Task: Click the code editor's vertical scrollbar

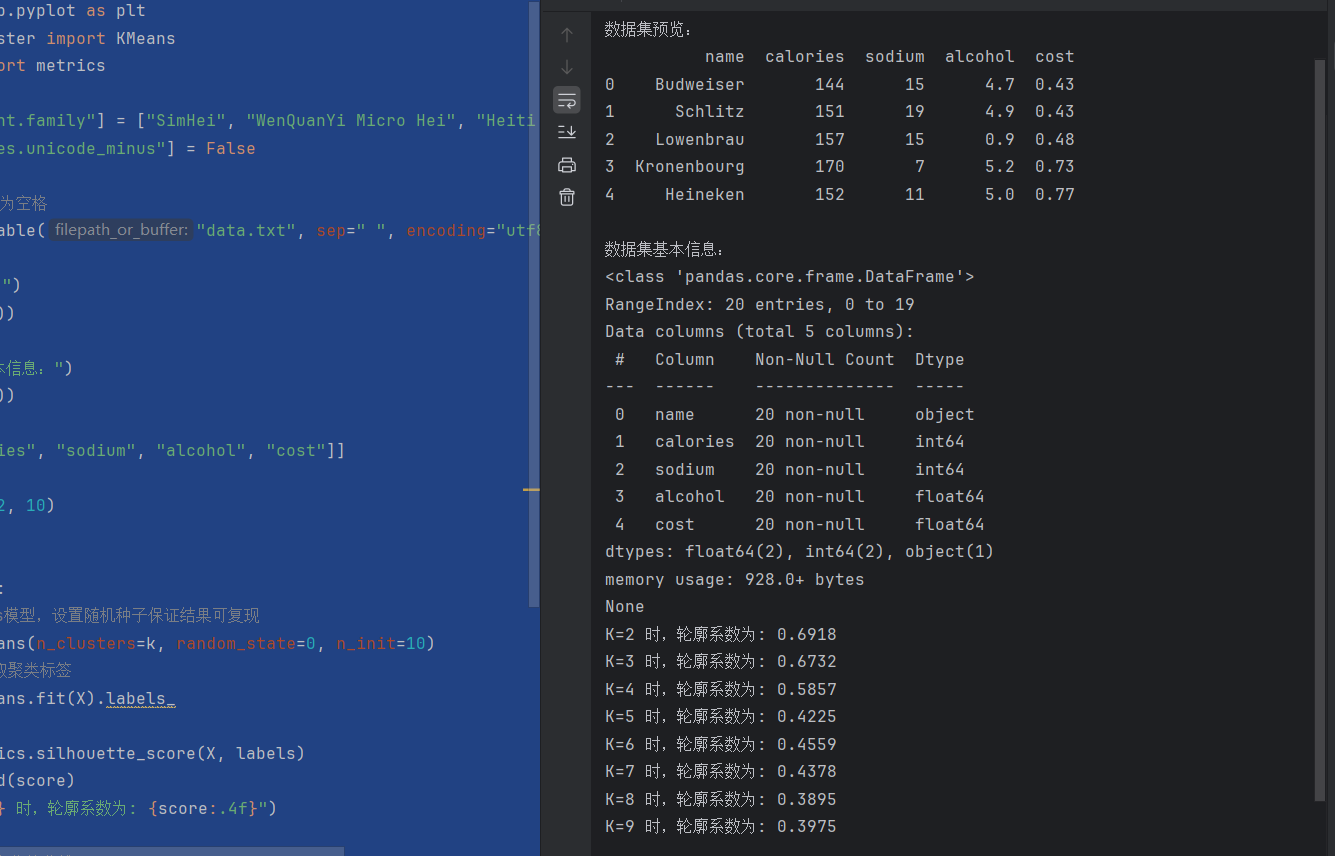Action: tap(534, 305)
